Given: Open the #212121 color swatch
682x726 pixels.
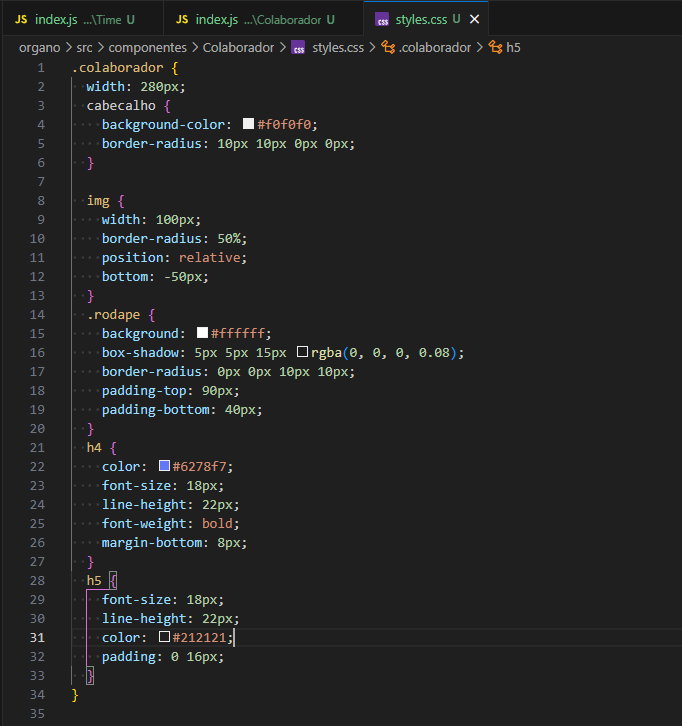Looking at the screenshot, I should 165,637.
